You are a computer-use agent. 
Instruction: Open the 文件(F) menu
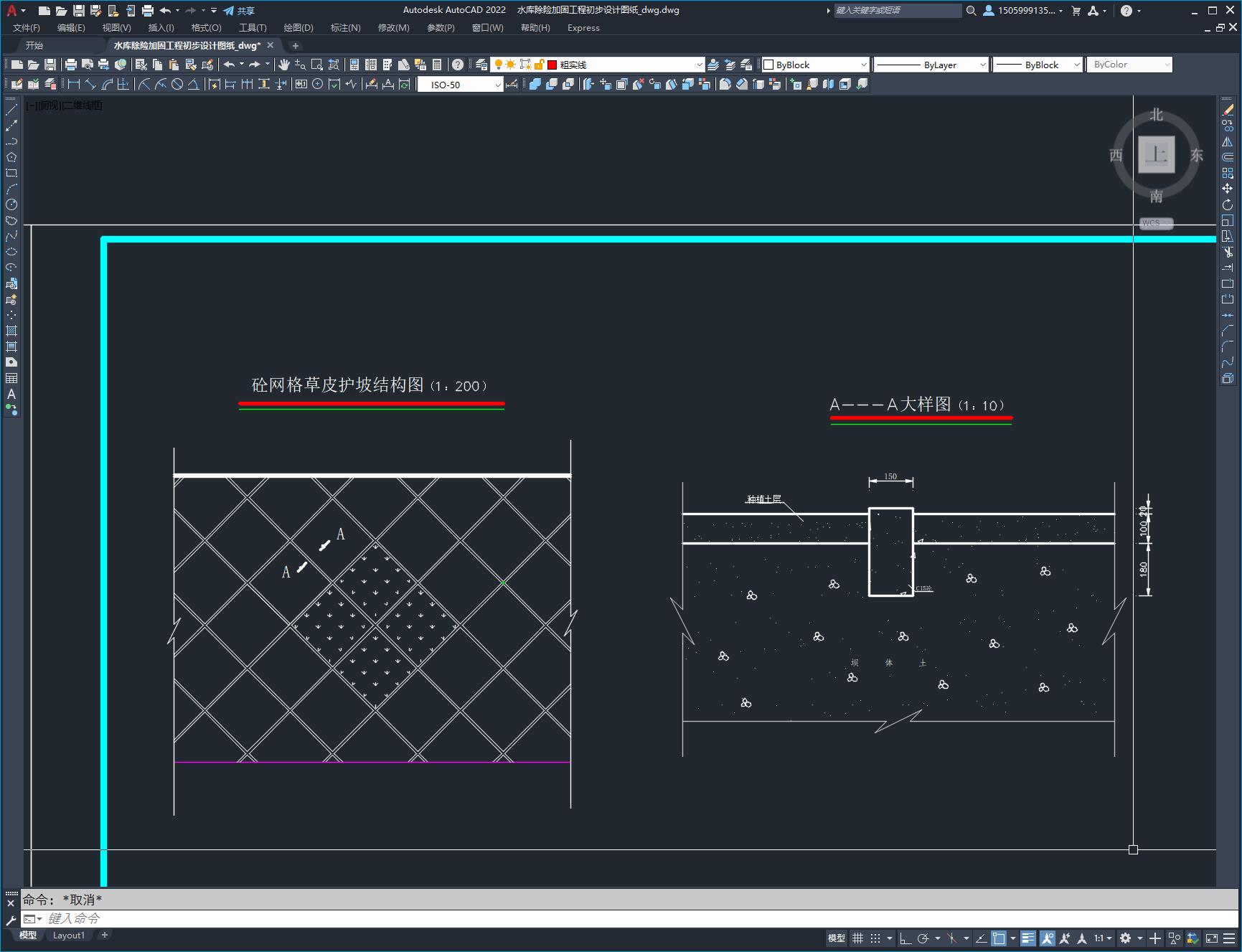point(27,28)
